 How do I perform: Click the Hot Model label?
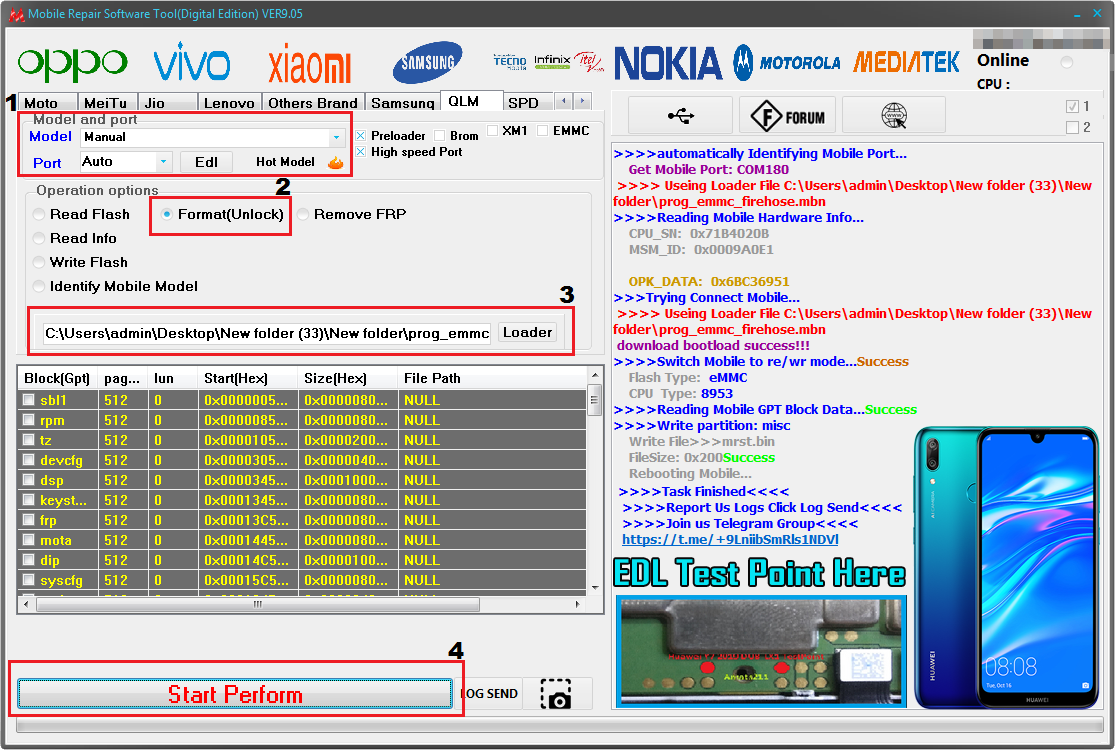pos(285,162)
